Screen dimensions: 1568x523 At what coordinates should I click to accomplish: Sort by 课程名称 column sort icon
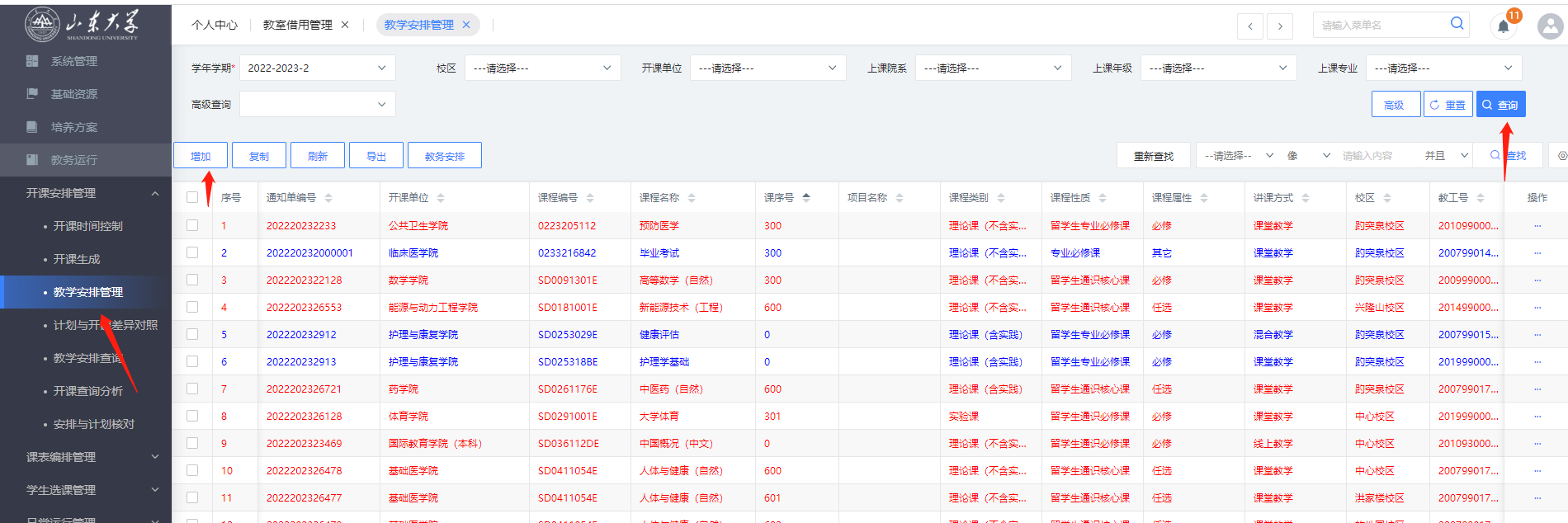[692, 198]
